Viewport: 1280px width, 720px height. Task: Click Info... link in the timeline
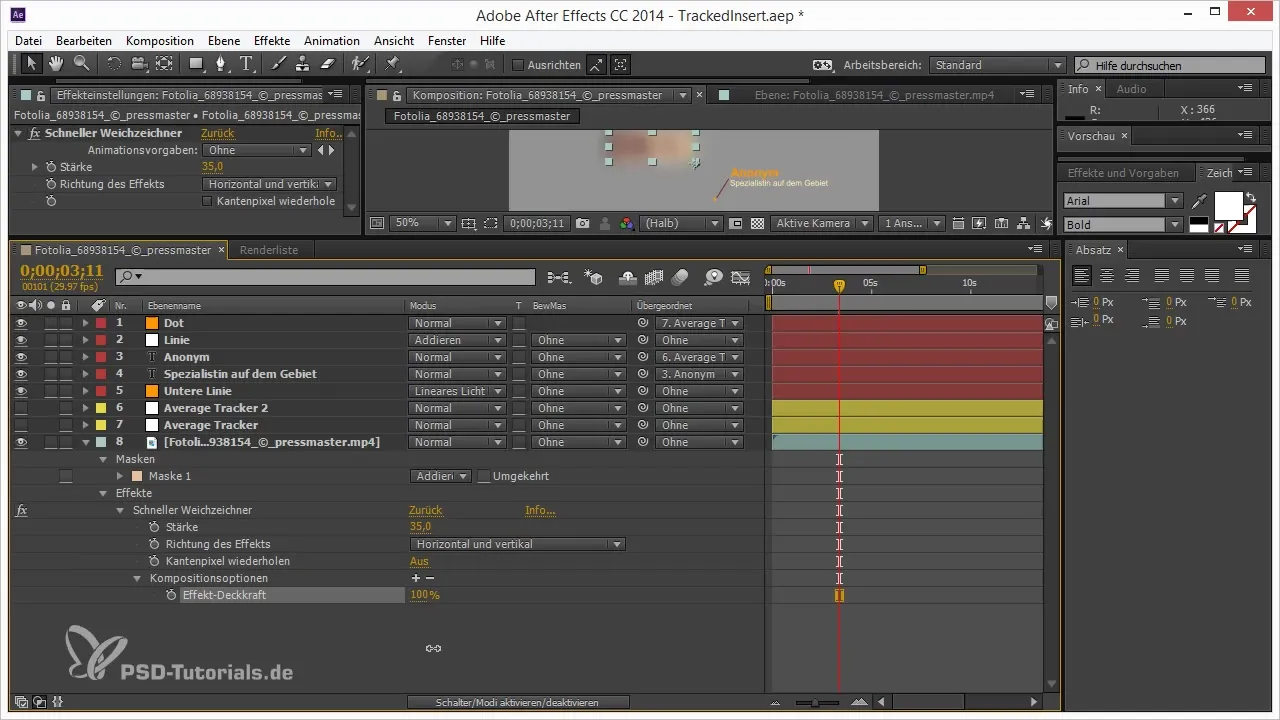coord(540,510)
